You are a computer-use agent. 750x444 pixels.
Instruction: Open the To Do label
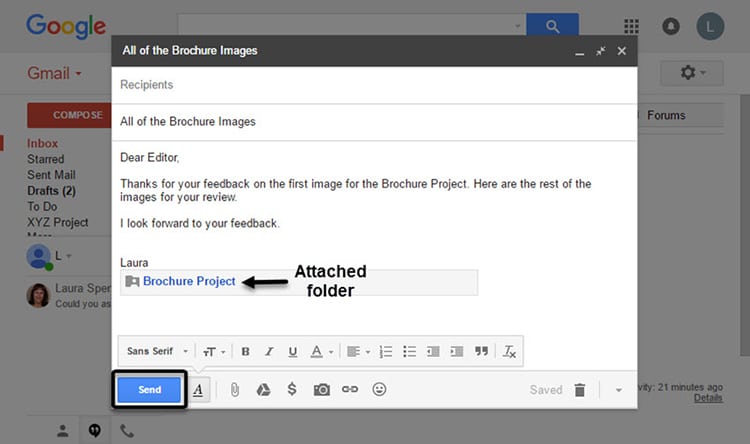(x=42, y=206)
